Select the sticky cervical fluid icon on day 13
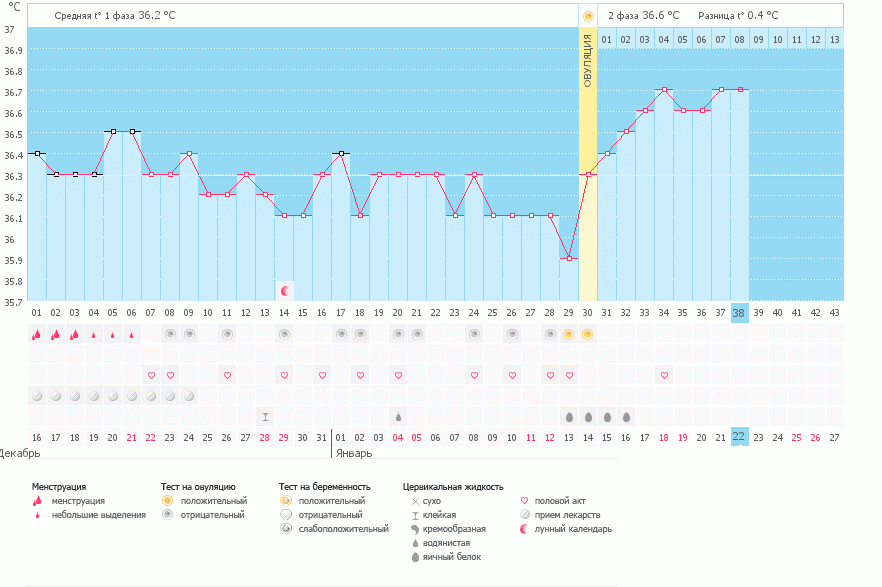The width and height of the screenshot is (882, 587). [265, 416]
